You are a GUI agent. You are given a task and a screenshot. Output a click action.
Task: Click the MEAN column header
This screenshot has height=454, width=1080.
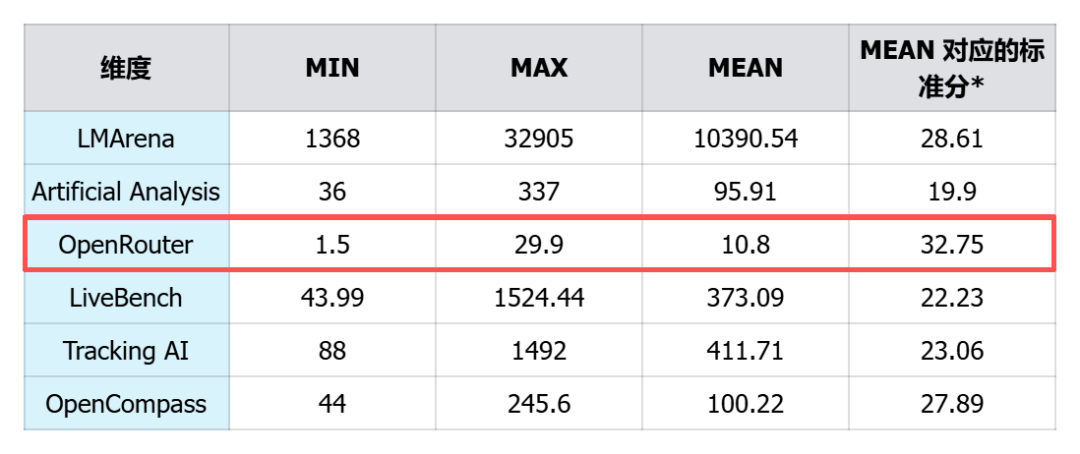745,68
